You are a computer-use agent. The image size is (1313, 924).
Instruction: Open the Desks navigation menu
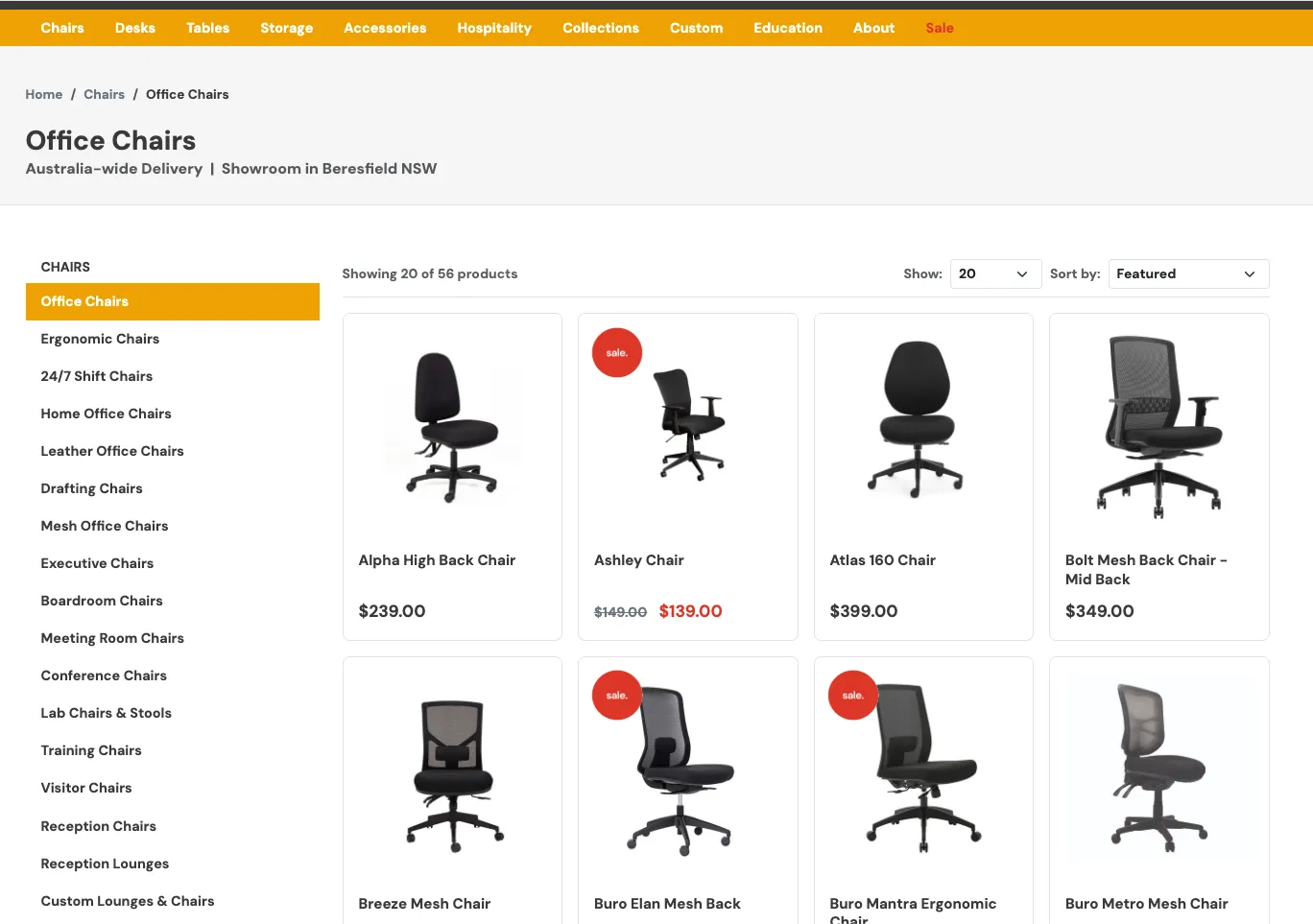(135, 28)
